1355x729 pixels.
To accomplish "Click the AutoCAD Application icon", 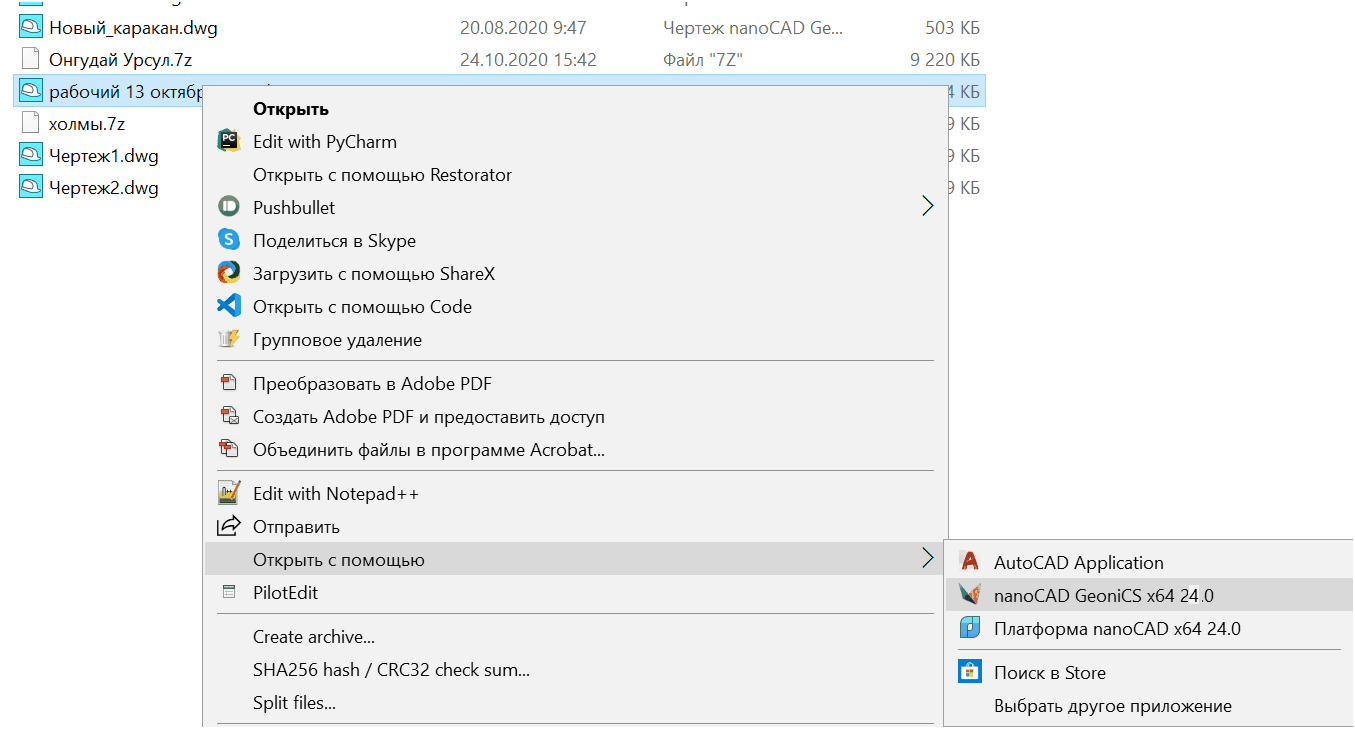I will click(x=969, y=563).
